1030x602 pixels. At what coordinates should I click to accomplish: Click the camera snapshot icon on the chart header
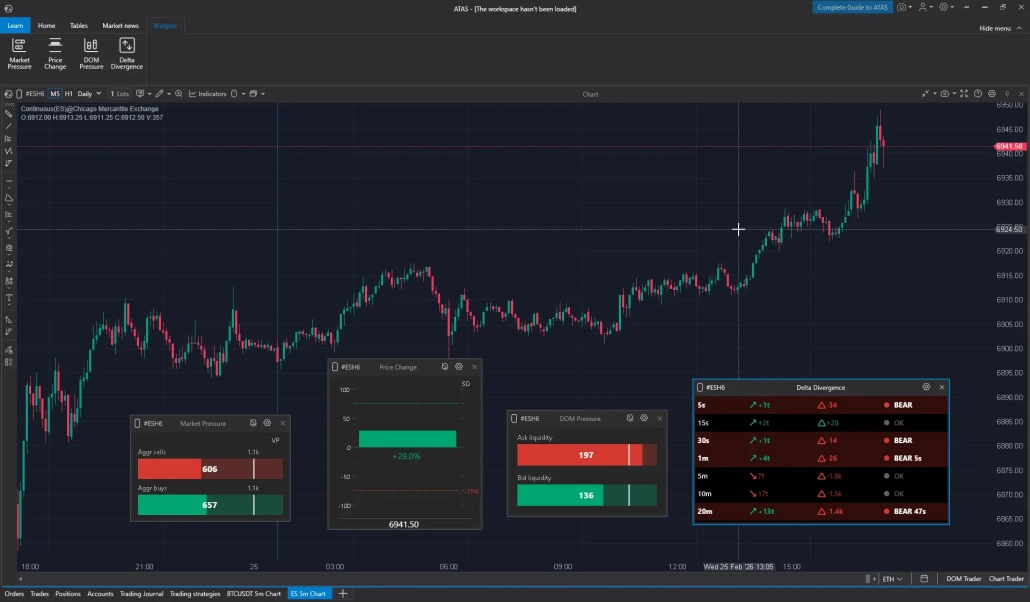[x=945, y=94]
